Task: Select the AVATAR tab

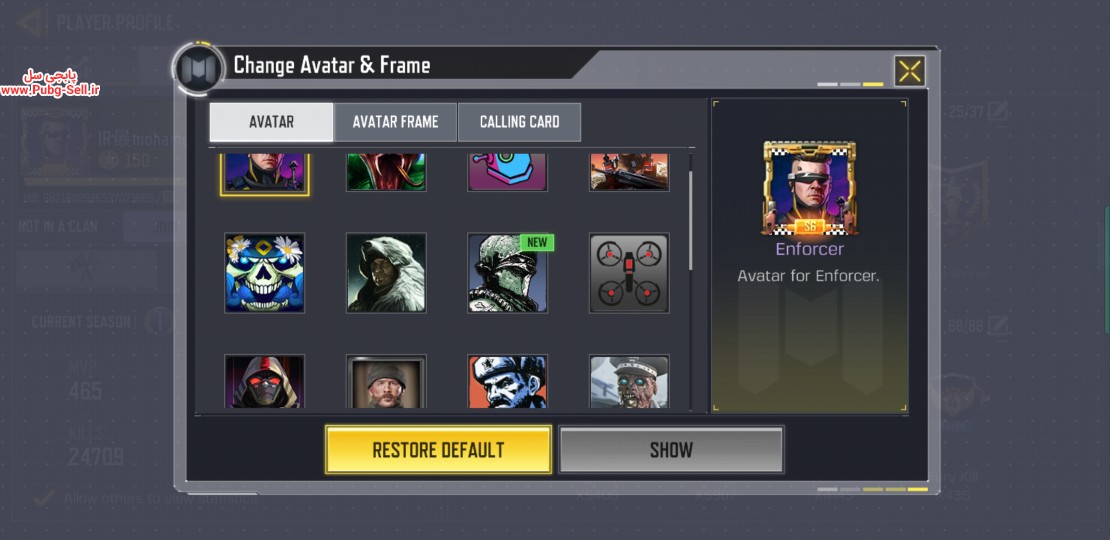Action: (271, 122)
